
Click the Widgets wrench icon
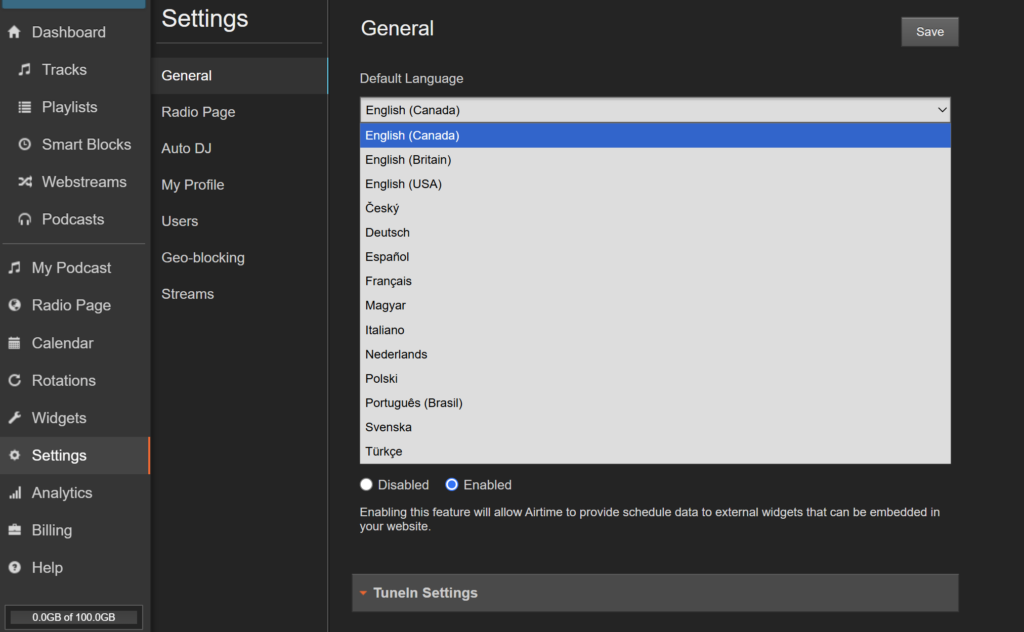tap(14, 418)
